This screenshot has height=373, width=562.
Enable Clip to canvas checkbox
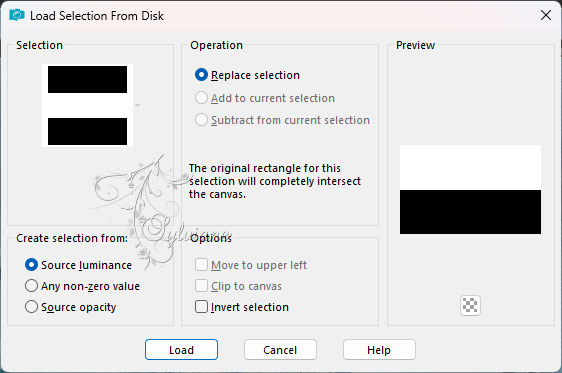point(238,286)
